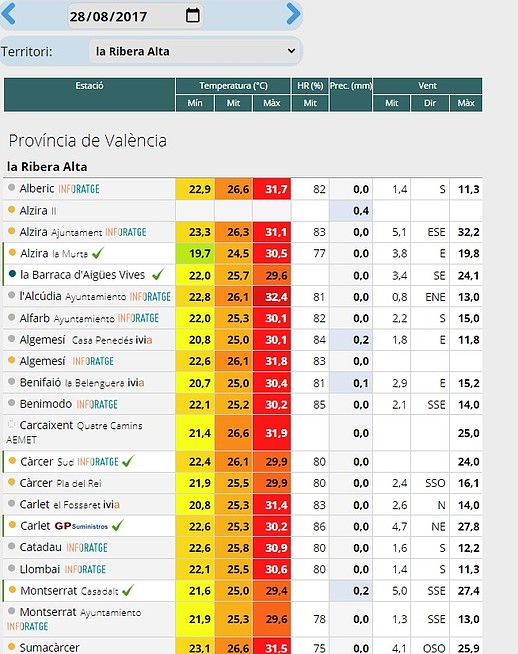The image size is (518, 654).
Task: Go to previous day with left arrow
Action: coord(8,14)
